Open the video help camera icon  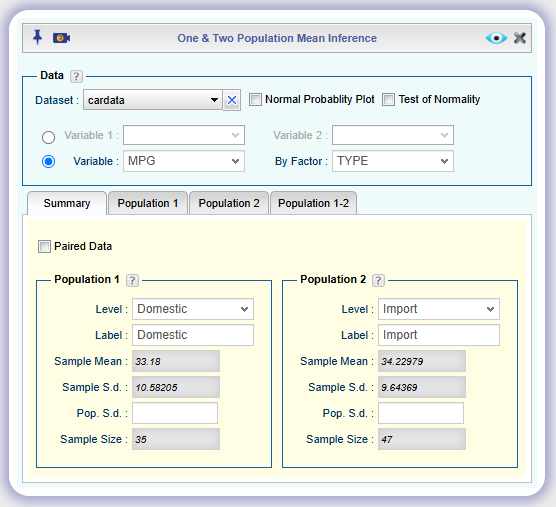61,38
